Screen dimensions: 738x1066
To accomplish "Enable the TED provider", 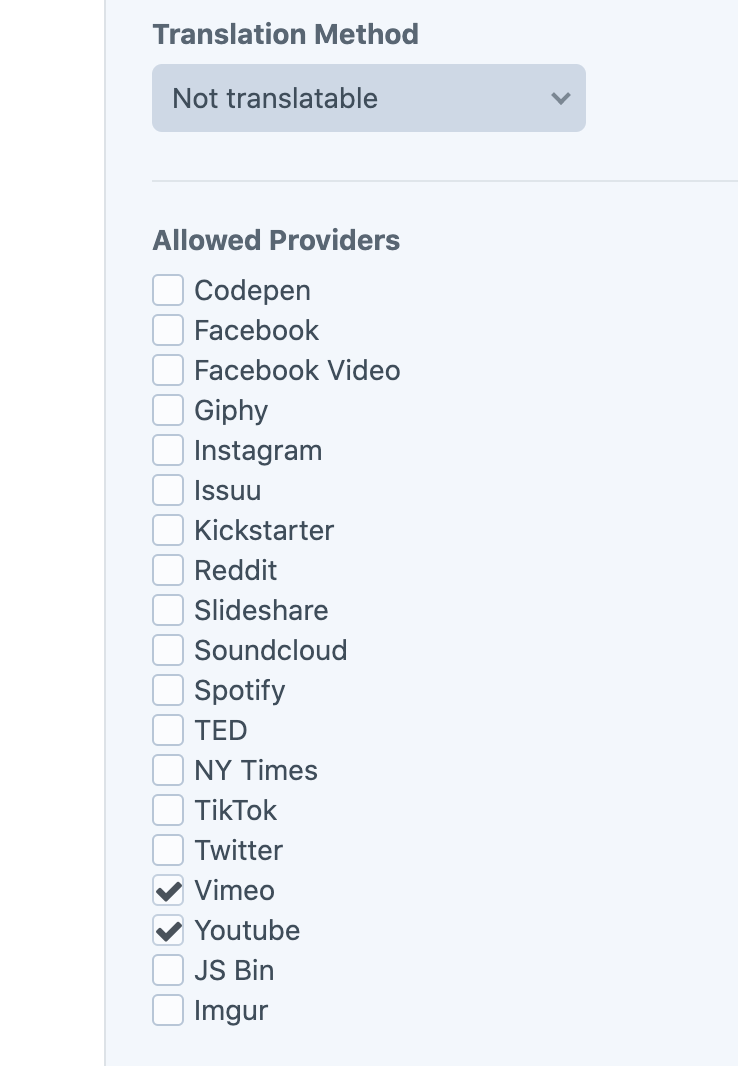I will [x=167, y=730].
